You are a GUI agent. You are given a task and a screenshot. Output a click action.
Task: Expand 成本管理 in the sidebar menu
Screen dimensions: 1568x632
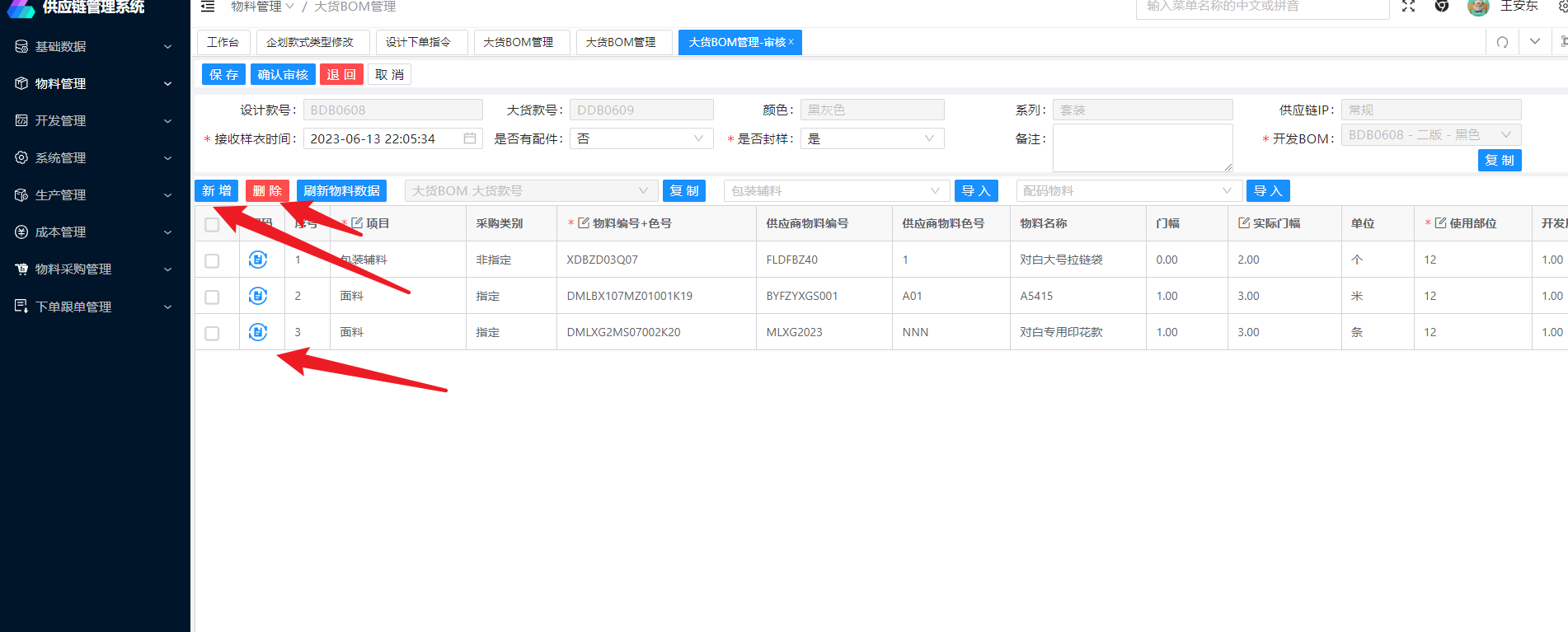point(95,232)
